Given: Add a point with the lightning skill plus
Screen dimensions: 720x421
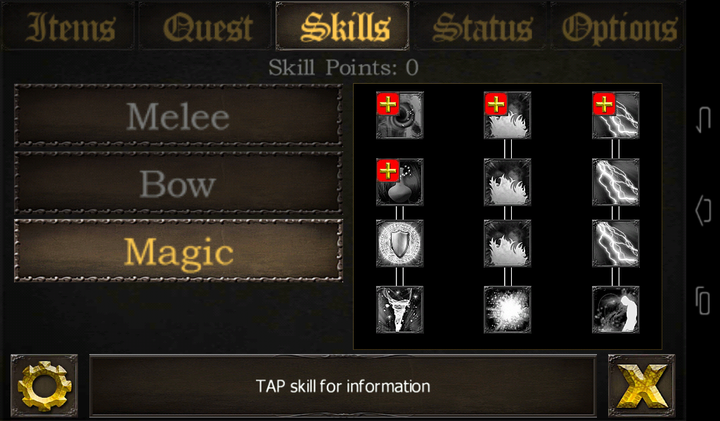Looking at the screenshot, I should [604, 104].
